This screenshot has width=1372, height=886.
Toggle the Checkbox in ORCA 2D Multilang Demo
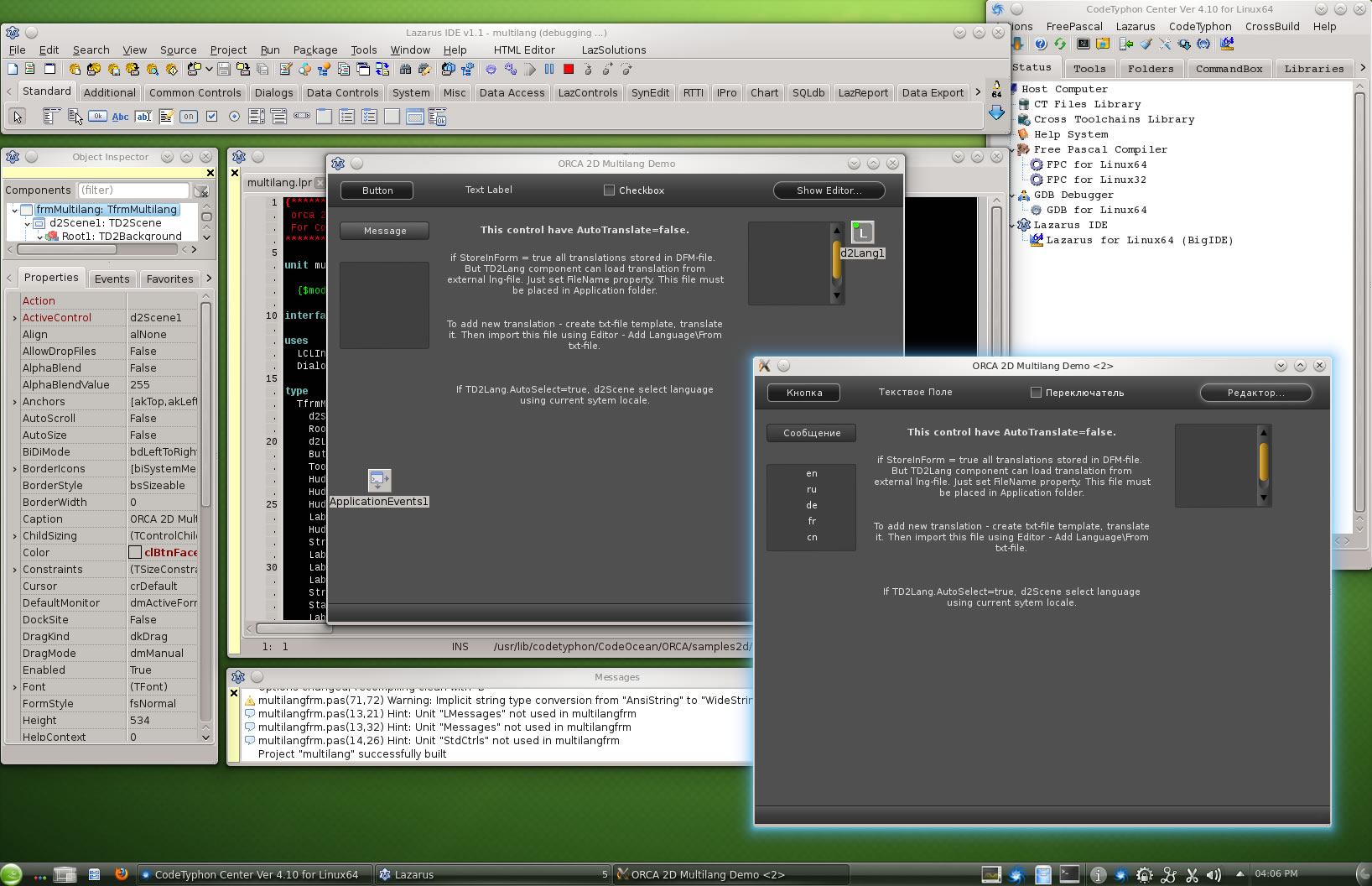click(x=609, y=190)
